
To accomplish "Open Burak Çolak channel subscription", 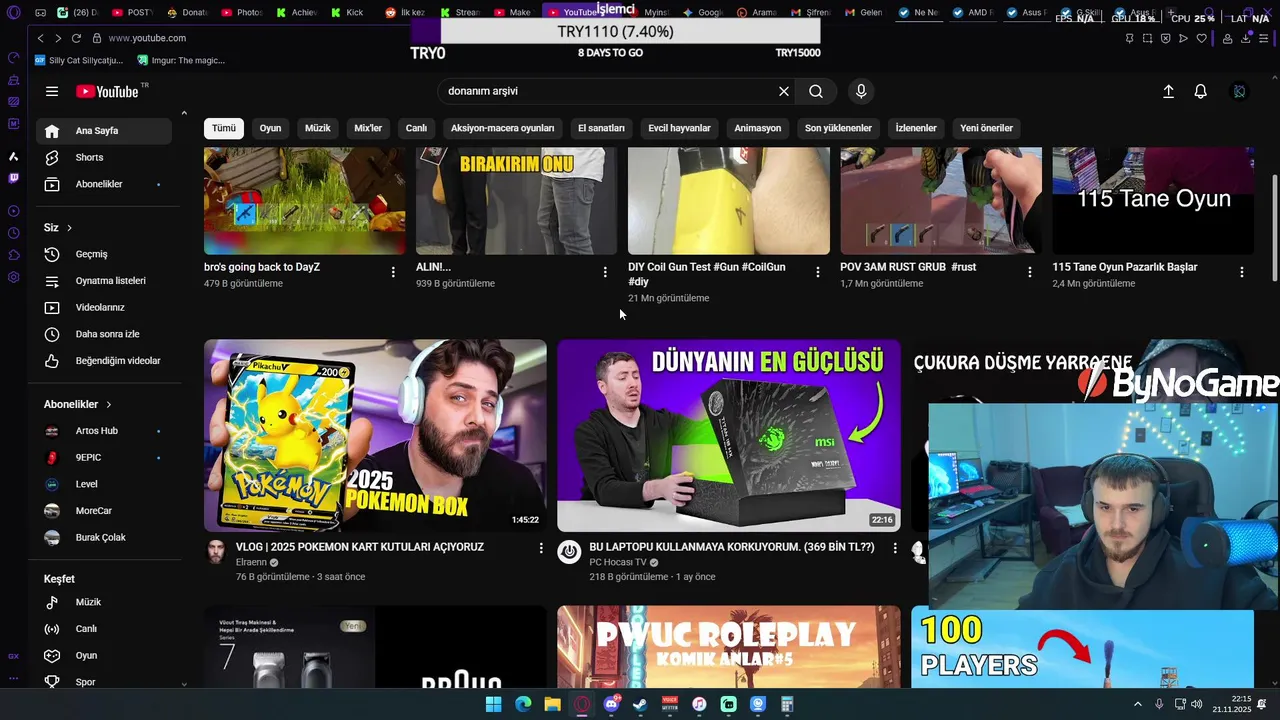I will 104,537.
